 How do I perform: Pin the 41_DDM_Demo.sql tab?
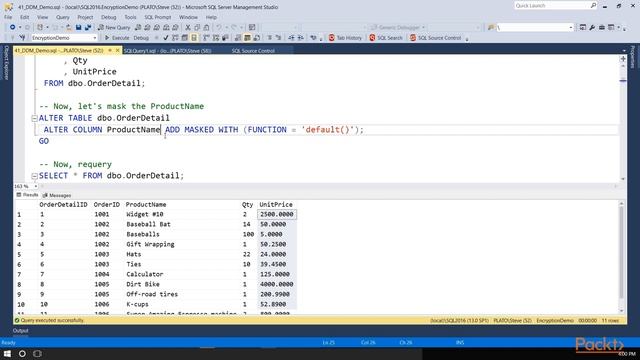pos(110,50)
